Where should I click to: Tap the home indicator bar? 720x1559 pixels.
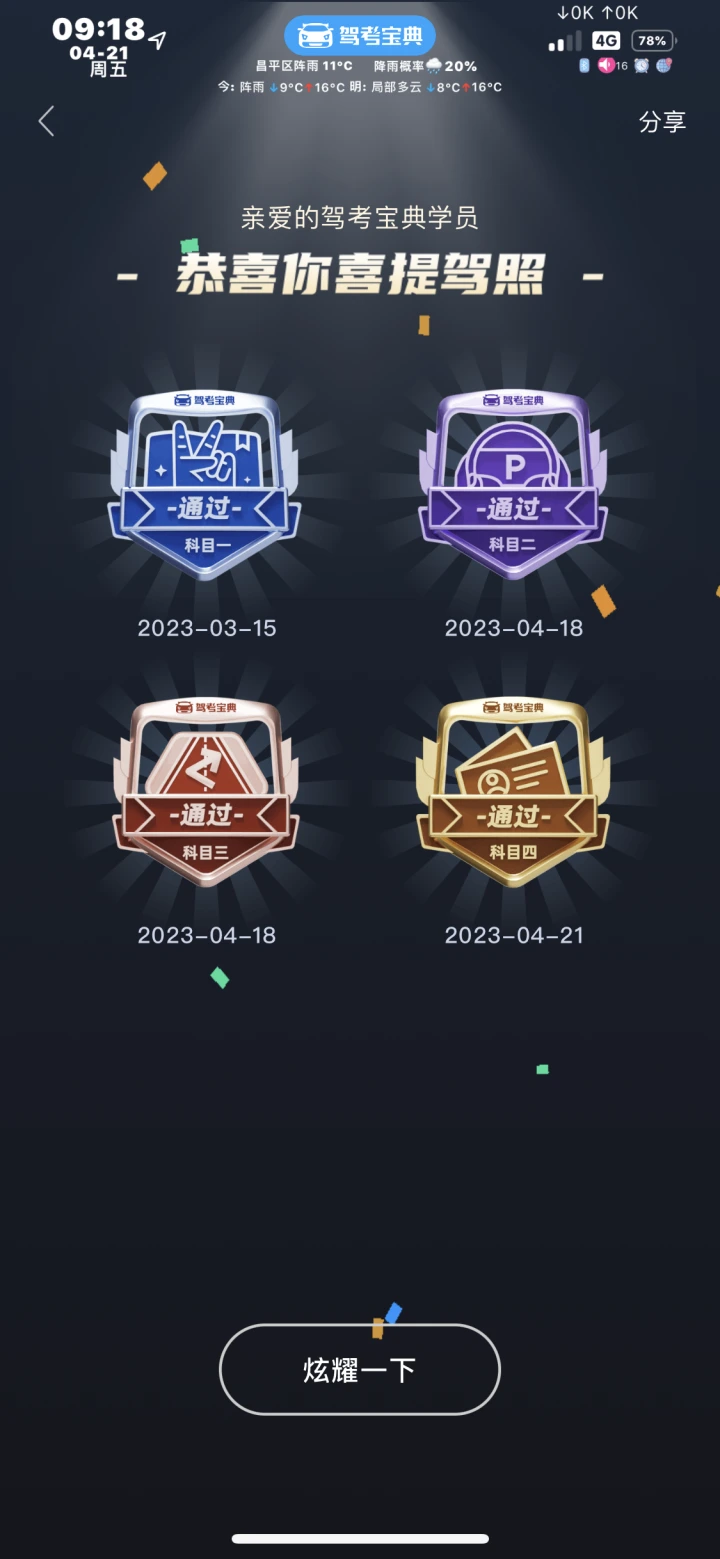360,1539
